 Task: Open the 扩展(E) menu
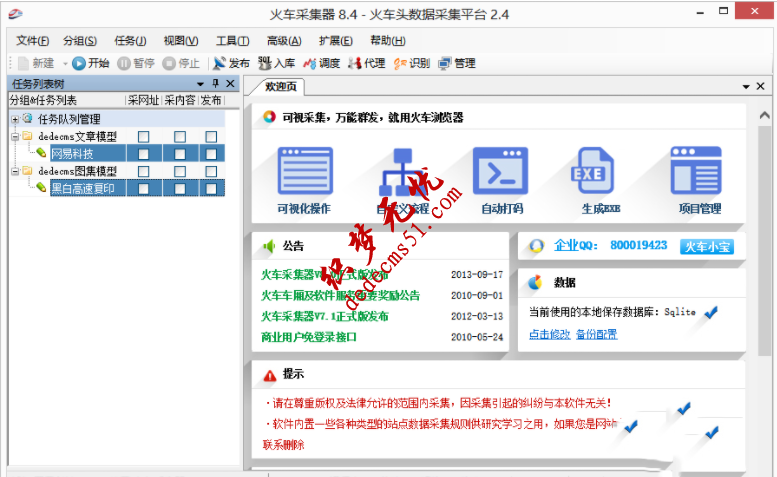[335, 41]
